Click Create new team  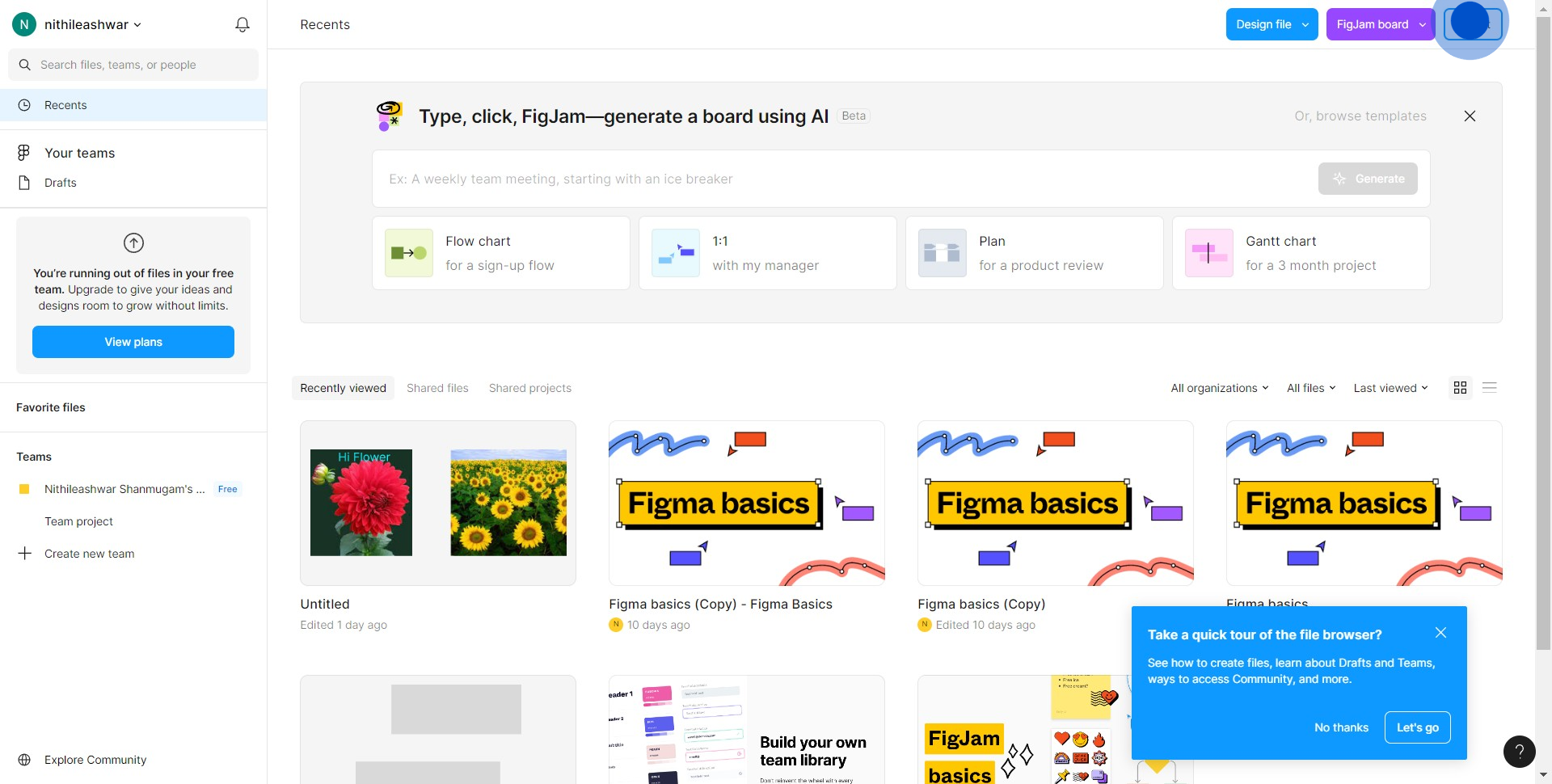tap(90, 554)
